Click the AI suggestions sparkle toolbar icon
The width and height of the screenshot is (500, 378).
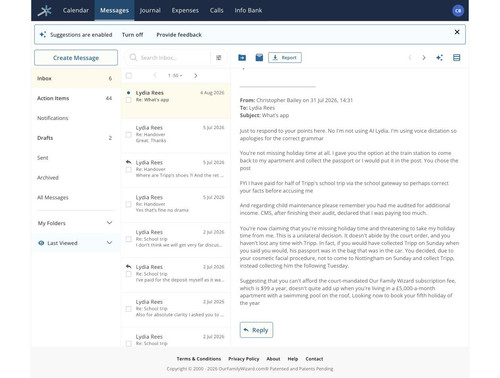(x=439, y=58)
